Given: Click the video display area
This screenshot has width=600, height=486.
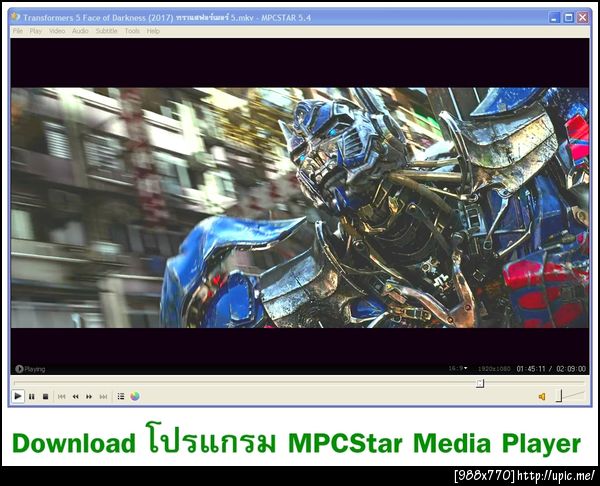Looking at the screenshot, I should (300, 206).
